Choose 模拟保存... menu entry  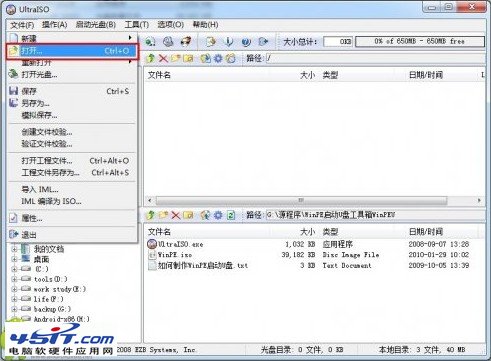tap(72, 115)
